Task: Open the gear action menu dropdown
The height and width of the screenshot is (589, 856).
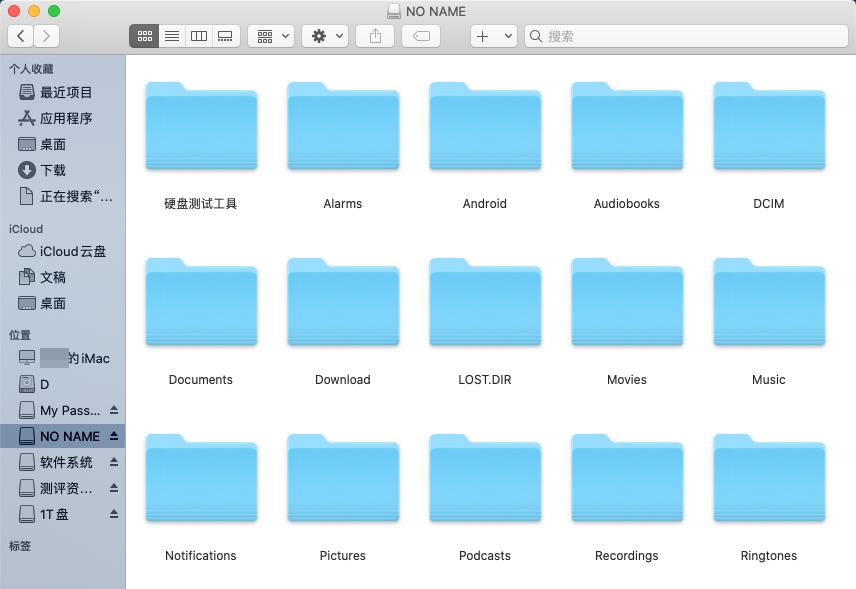Action: (326, 36)
